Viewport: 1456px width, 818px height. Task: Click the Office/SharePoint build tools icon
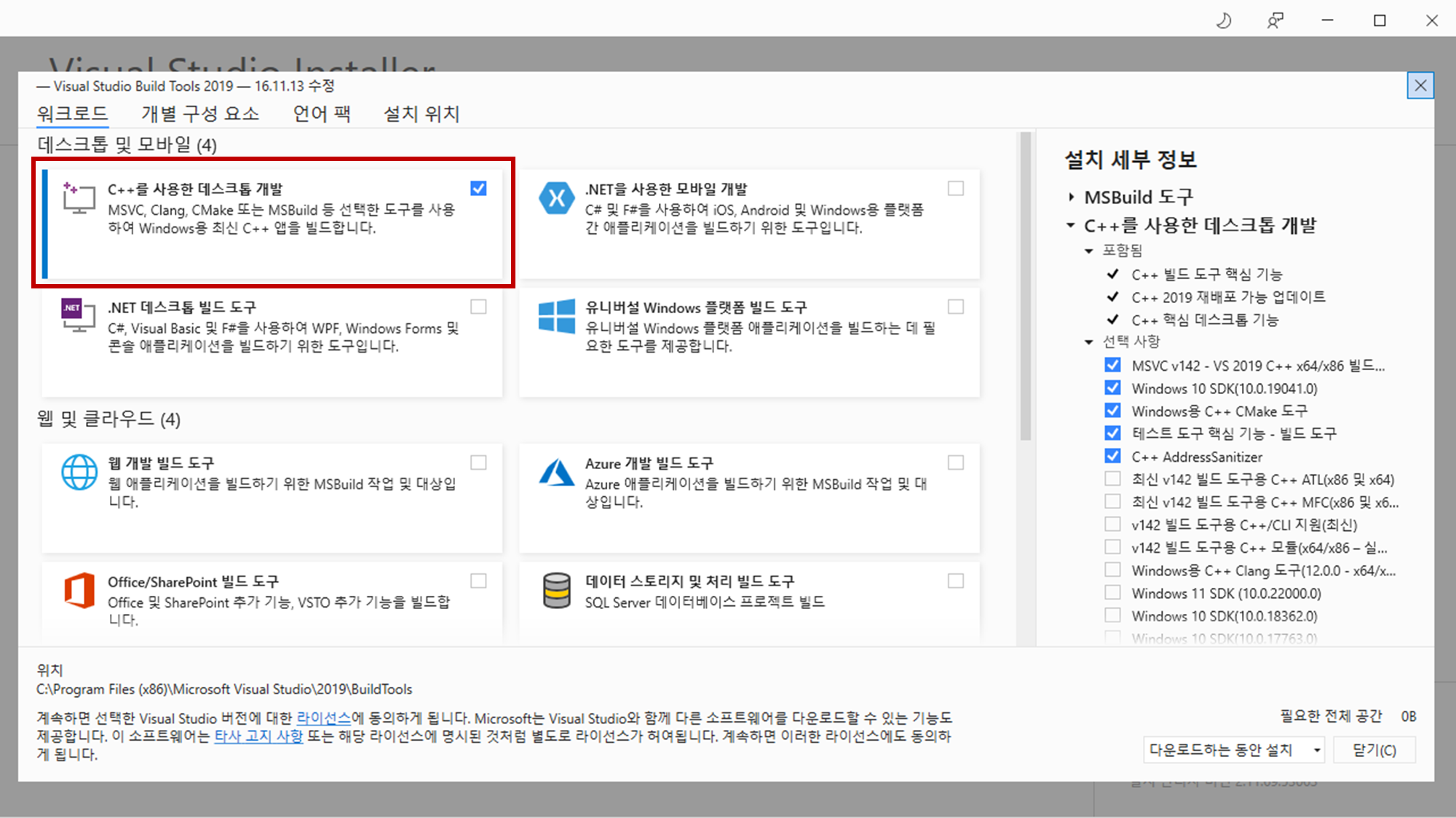tap(79, 590)
